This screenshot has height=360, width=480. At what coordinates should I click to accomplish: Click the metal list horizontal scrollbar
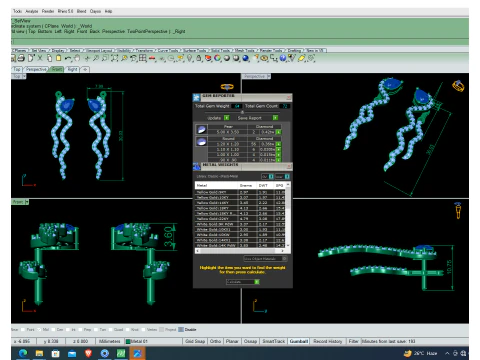coord(240,251)
